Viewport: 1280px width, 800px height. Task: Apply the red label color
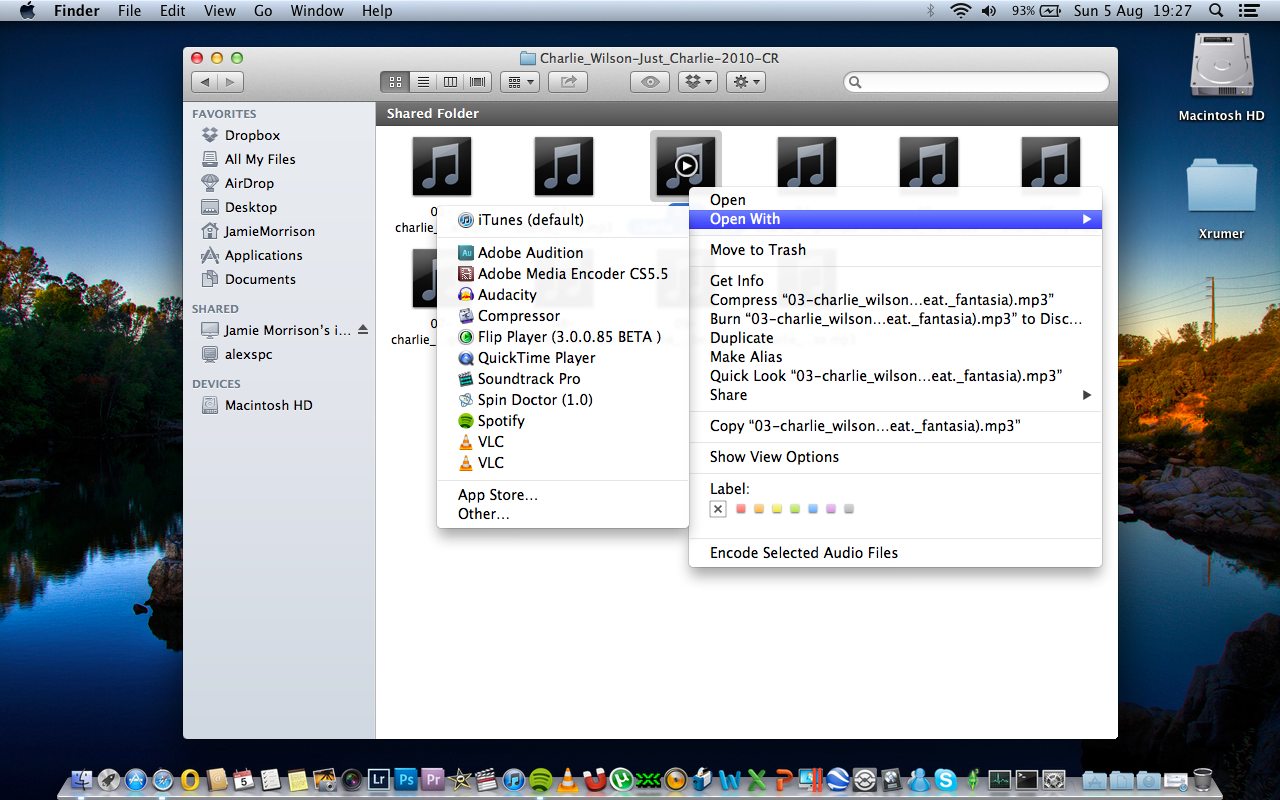click(x=741, y=509)
